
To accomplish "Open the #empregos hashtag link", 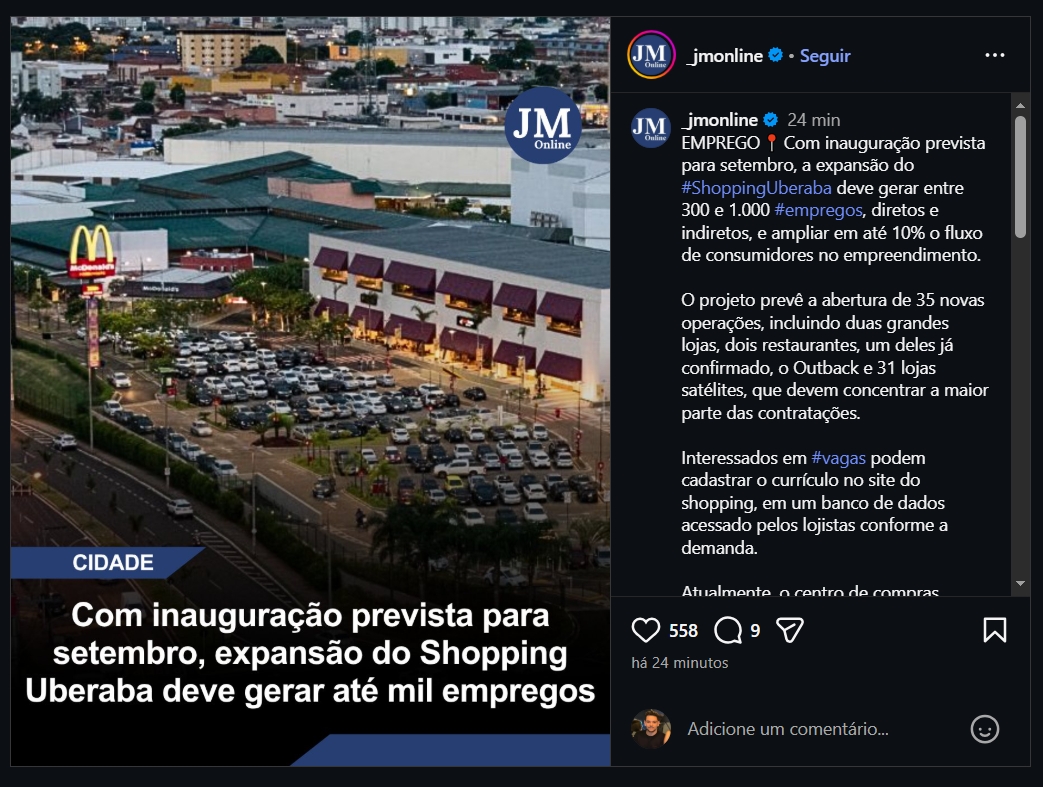I will point(818,210).
